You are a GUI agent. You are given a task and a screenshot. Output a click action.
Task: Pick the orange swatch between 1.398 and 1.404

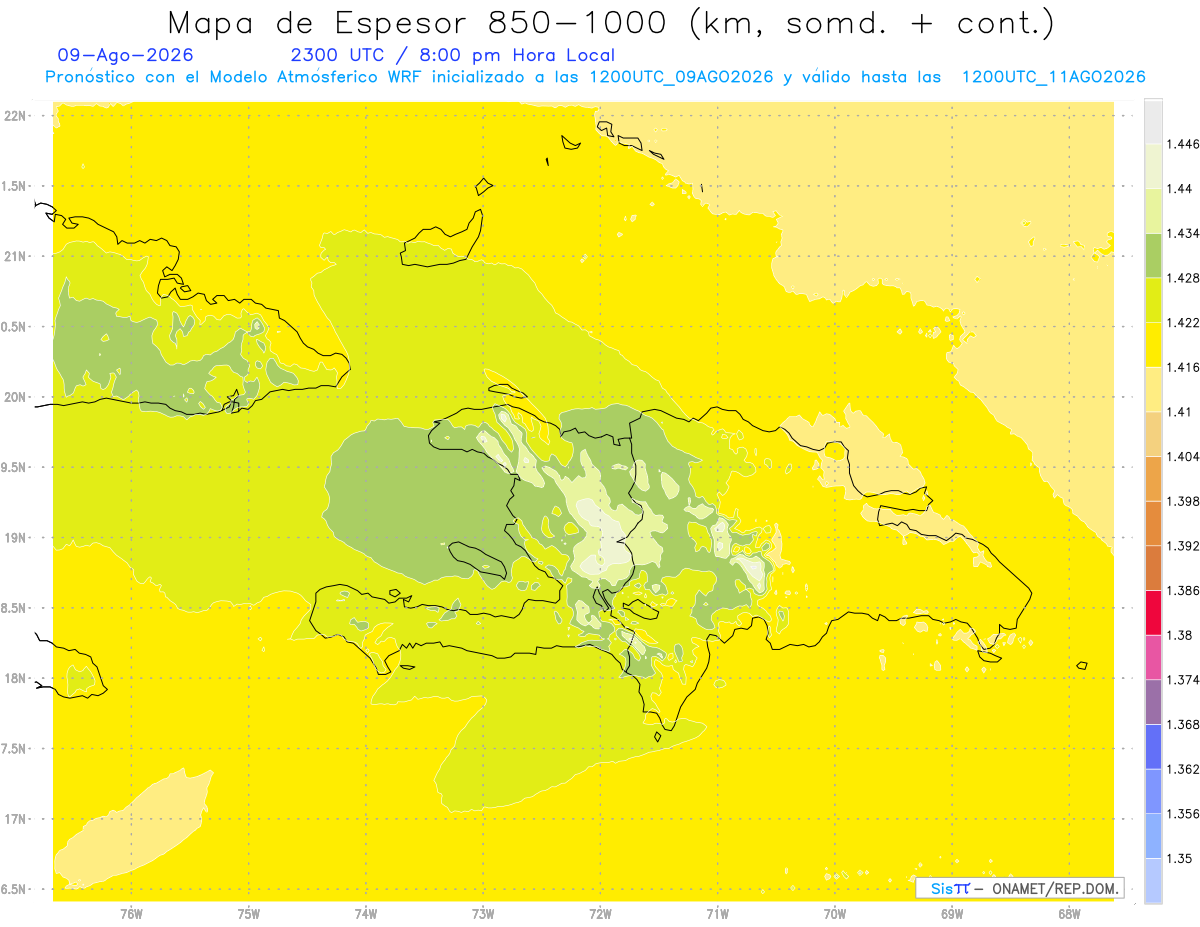coord(1153,479)
